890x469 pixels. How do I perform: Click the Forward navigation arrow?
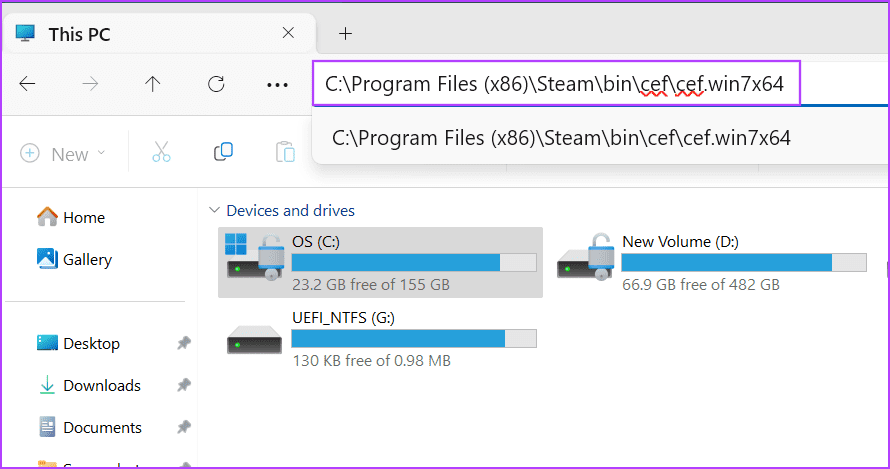pos(90,84)
